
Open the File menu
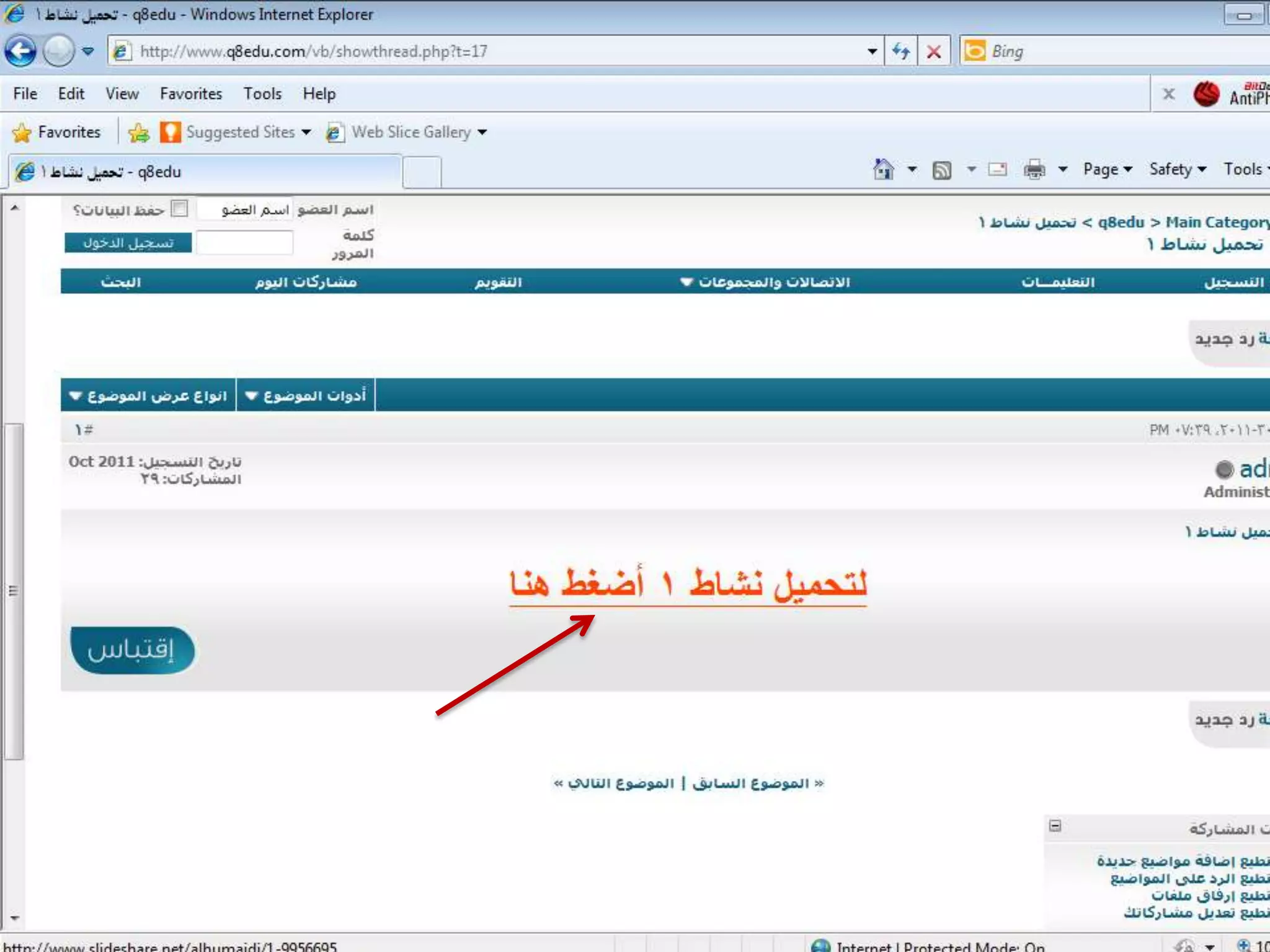click(x=25, y=94)
